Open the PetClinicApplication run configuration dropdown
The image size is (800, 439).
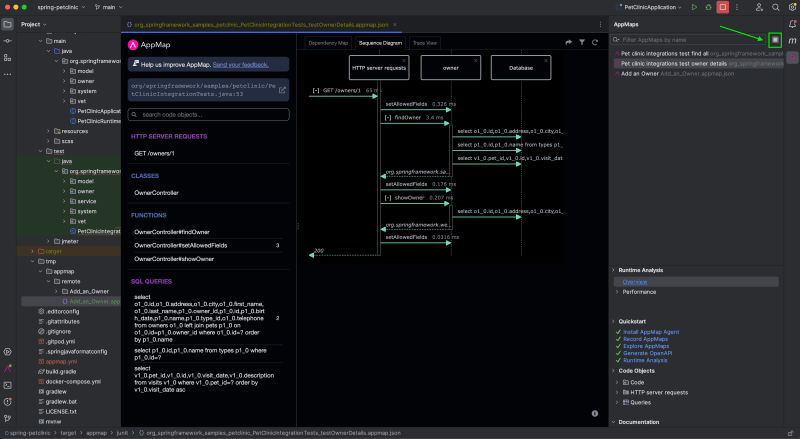(649, 7)
